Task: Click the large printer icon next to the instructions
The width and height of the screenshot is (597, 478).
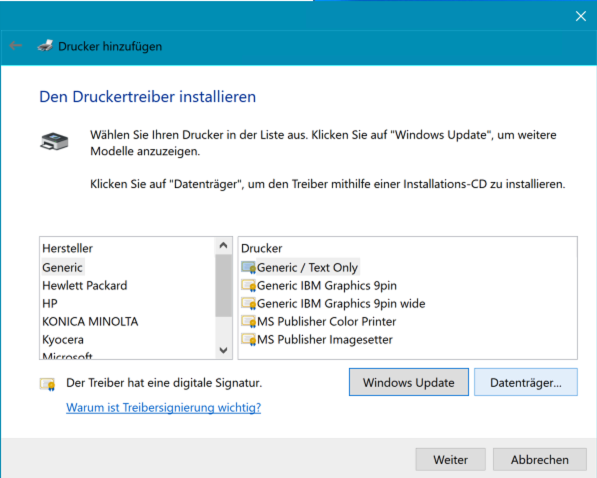Action: click(x=54, y=142)
